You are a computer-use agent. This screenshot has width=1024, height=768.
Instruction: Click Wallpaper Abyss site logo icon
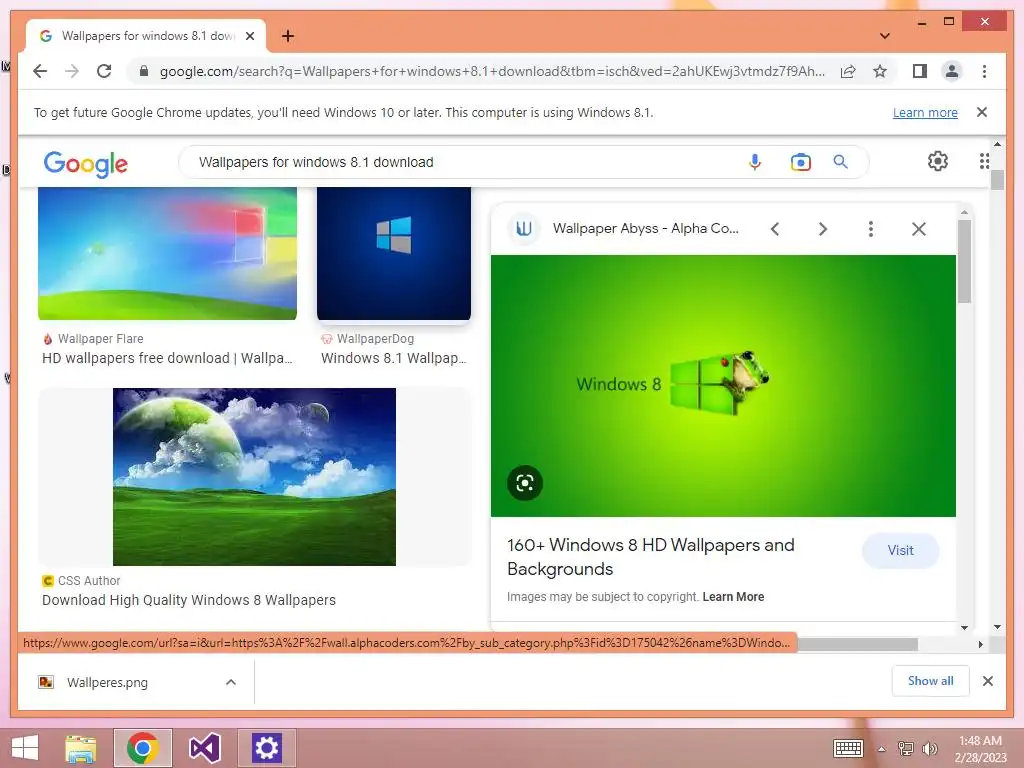524,229
